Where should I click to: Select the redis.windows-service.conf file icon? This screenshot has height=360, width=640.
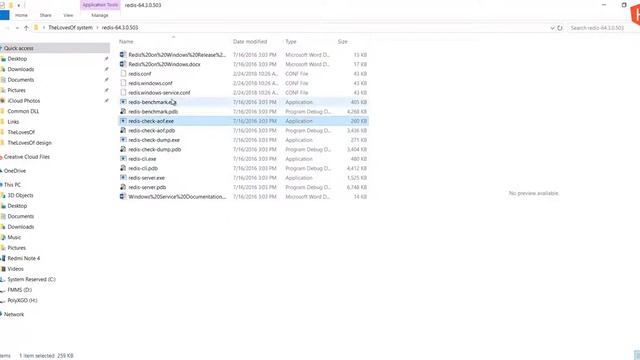pos(123,92)
